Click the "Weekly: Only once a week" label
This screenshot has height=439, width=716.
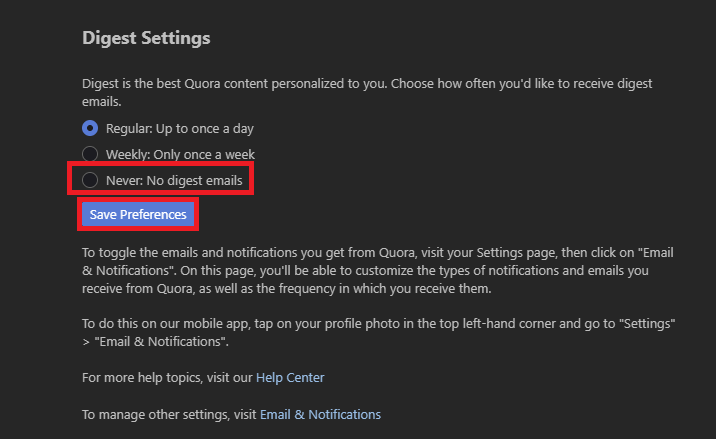(x=180, y=154)
